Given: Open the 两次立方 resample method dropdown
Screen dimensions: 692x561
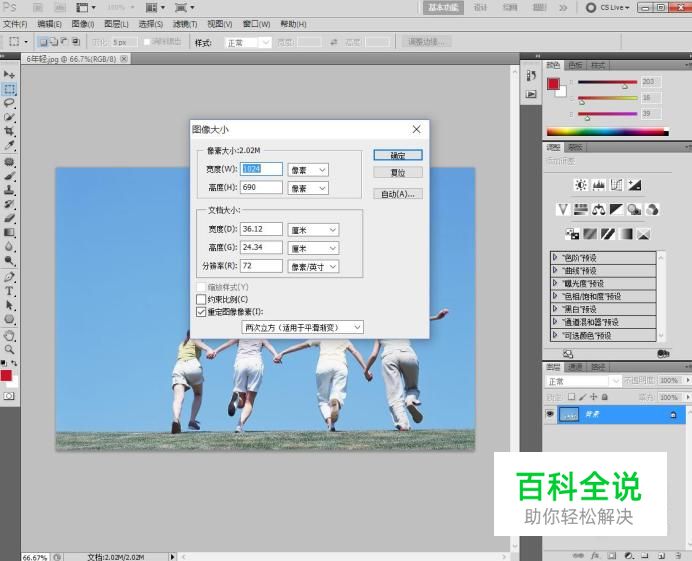Looking at the screenshot, I should tap(303, 328).
